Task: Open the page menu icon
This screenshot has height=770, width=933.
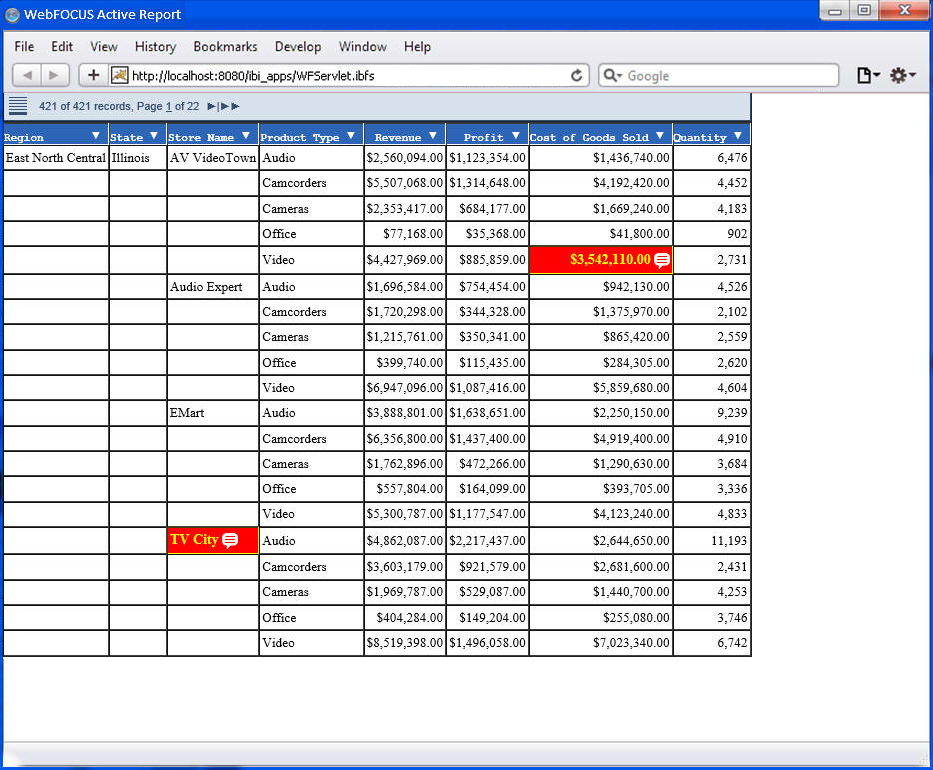Action: (x=868, y=76)
